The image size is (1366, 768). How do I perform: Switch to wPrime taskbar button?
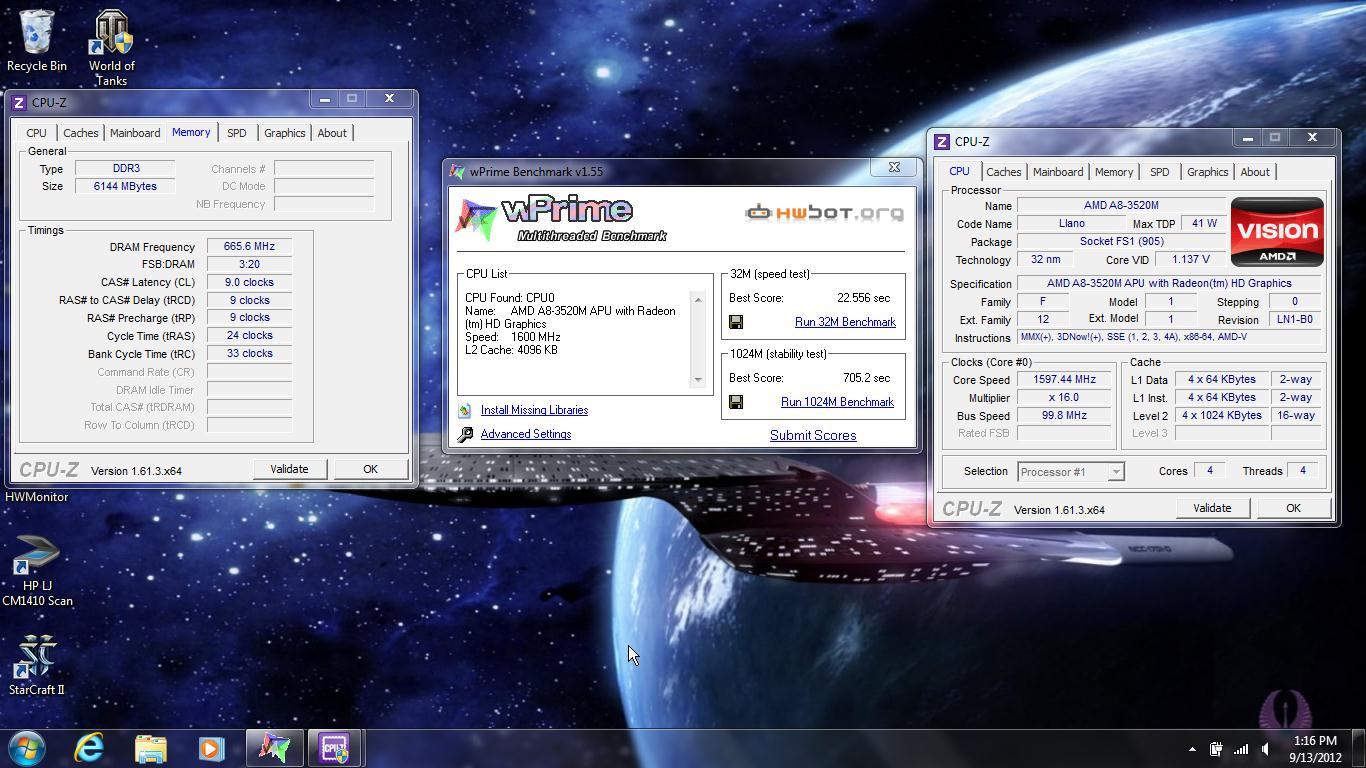pos(274,748)
